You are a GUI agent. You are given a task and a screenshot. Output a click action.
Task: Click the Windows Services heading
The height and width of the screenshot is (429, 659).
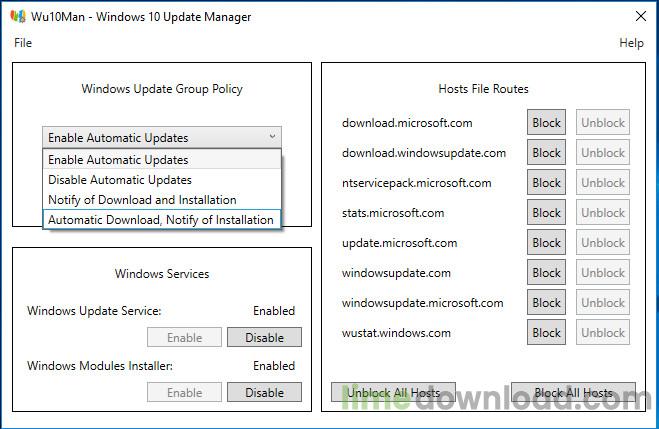162,274
